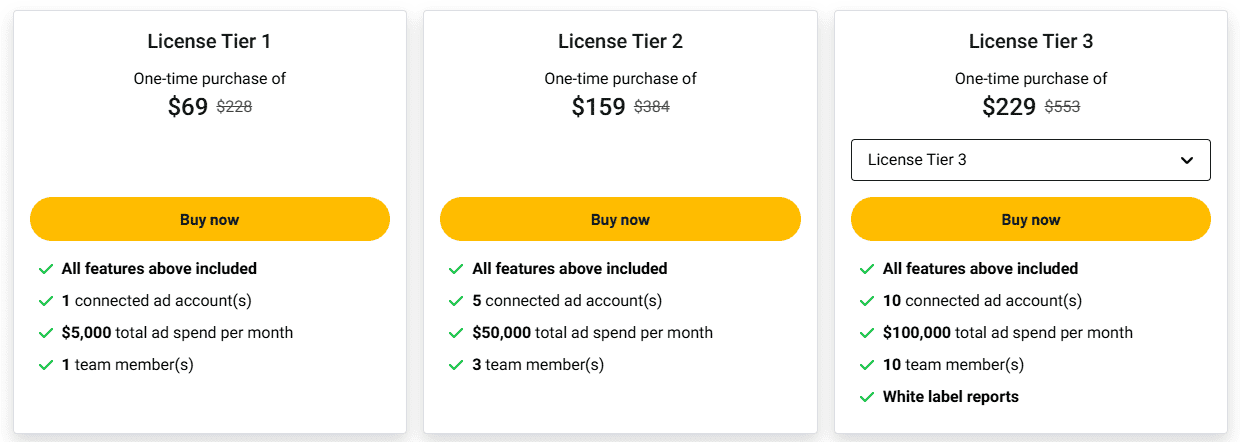Click checkmark next to $50,000 total ad spend
The width and height of the screenshot is (1240, 442).
click(x=456, y=333)
